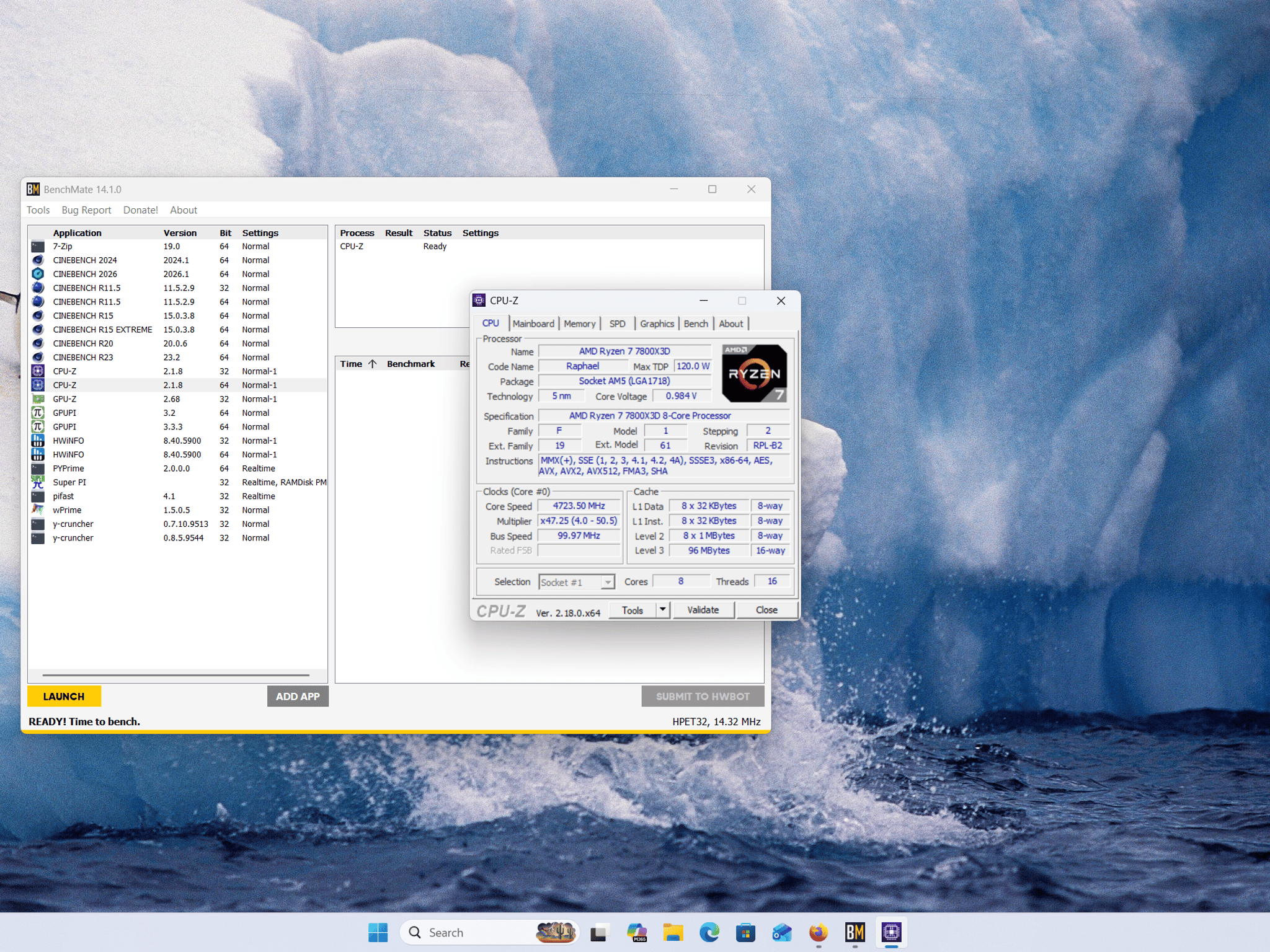Click the Super PI icon
This screenshot has width=1270, height=952.
(38, 482)
